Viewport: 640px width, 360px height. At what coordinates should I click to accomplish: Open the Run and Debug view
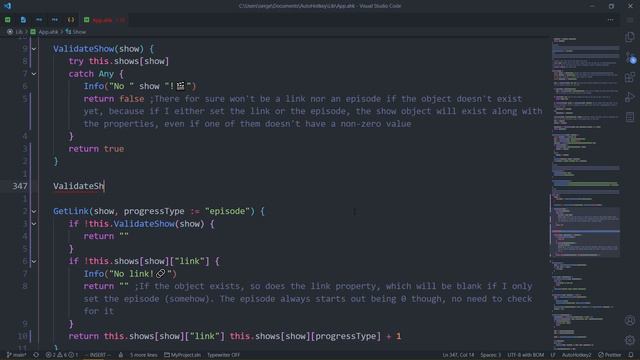pos(630,97)
